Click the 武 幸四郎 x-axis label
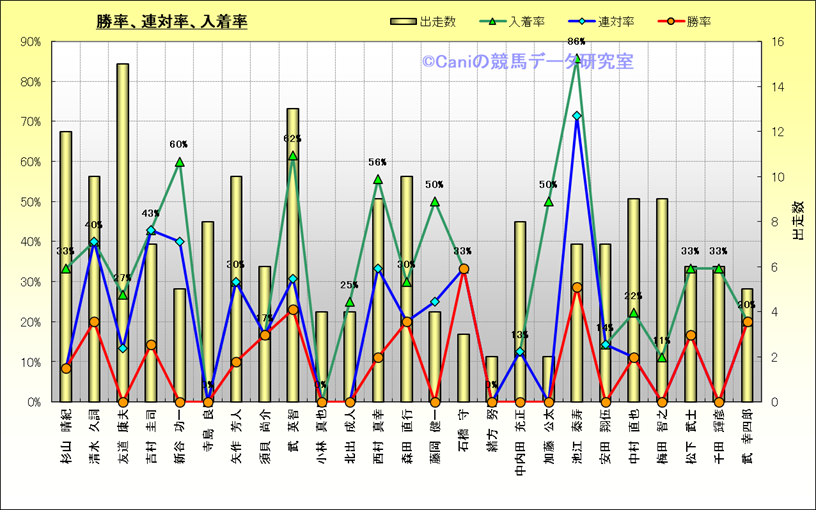Image resolution: width=816 pixels, height=510 pixels. click(747, 441)
